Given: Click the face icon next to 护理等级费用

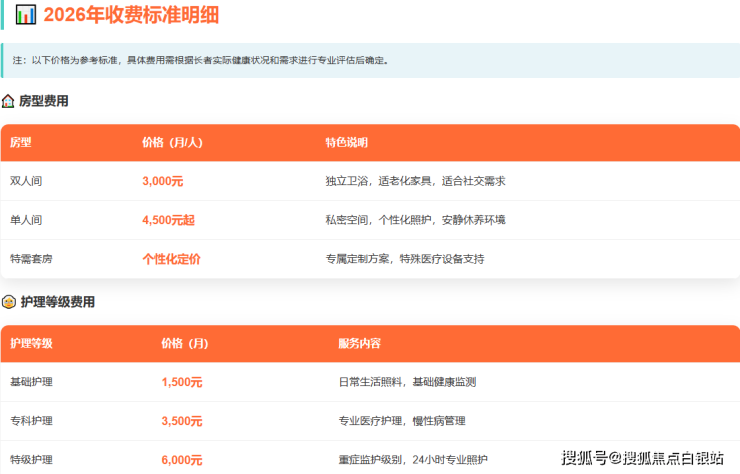Looking at the screenshot, I should coord(9,302).
